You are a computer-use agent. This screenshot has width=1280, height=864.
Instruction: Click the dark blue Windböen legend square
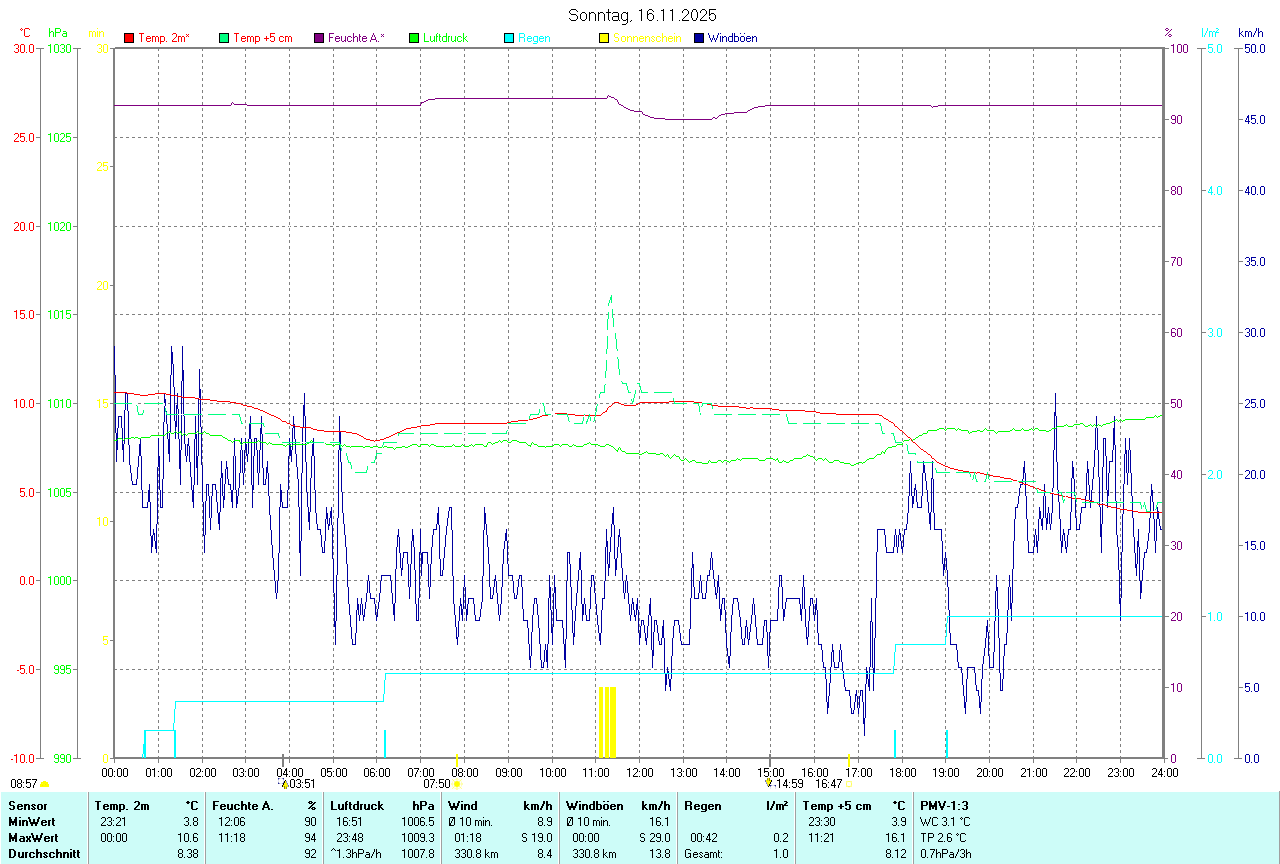699,38
